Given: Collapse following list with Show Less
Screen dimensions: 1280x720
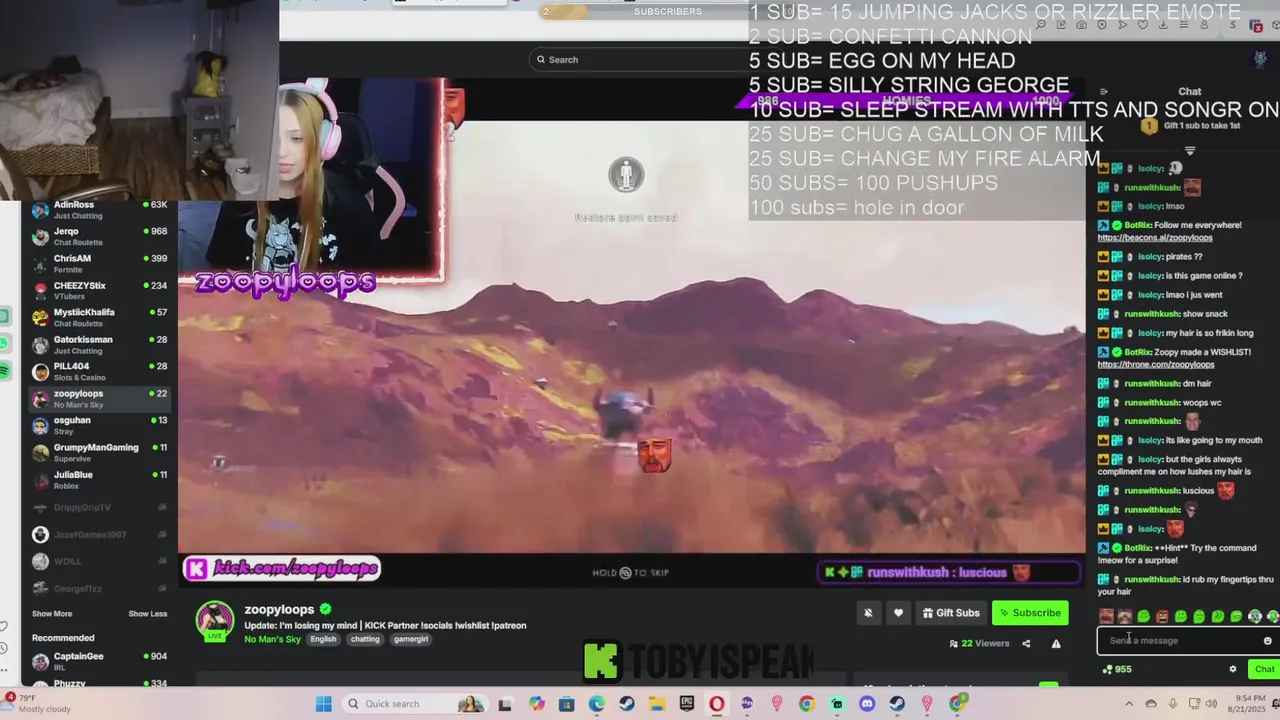Looking at the screenshot, I should (148, 614).
